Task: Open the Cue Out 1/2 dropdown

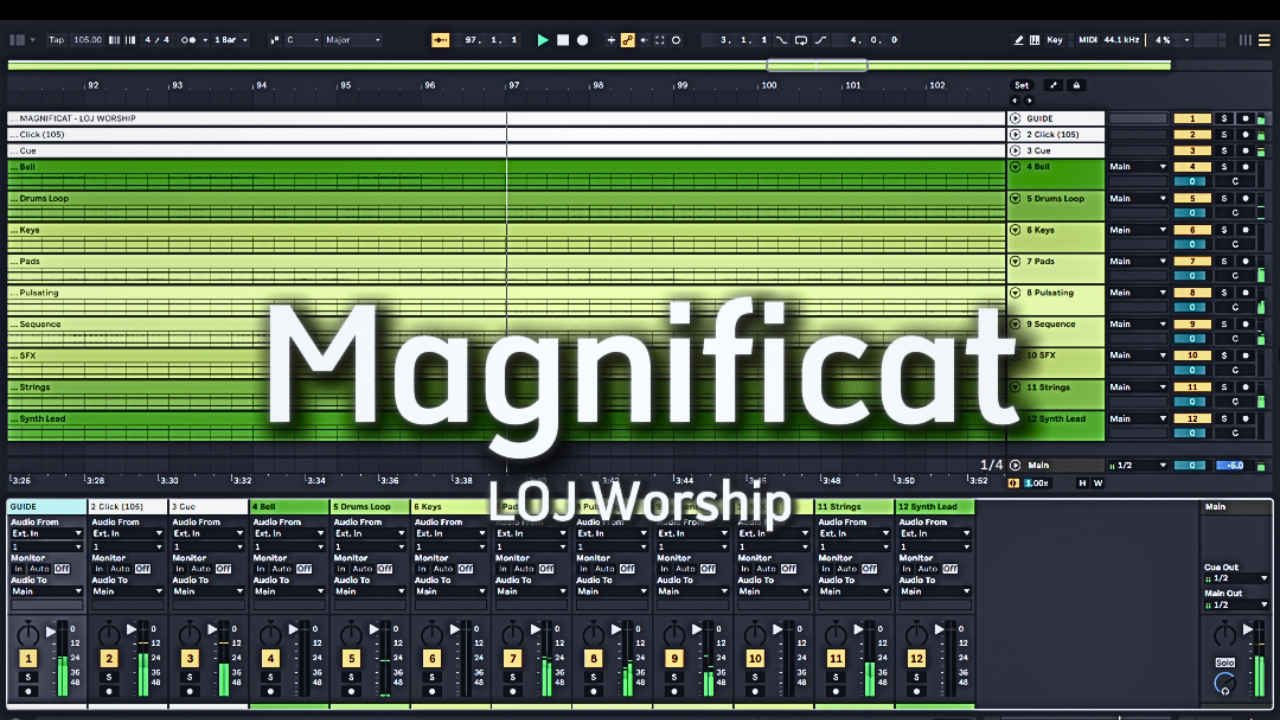Action: pyautogui.click(x=1236, y=578)
